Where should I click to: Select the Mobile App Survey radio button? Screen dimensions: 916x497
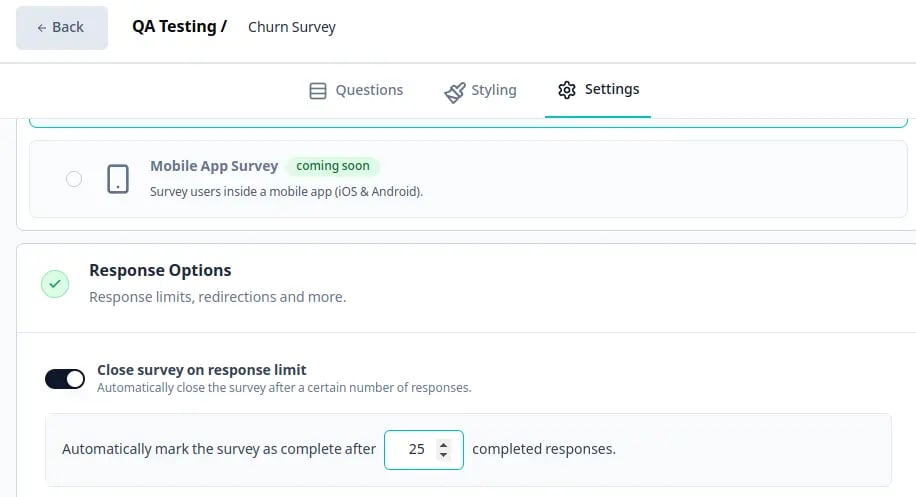tap(74, 179)
